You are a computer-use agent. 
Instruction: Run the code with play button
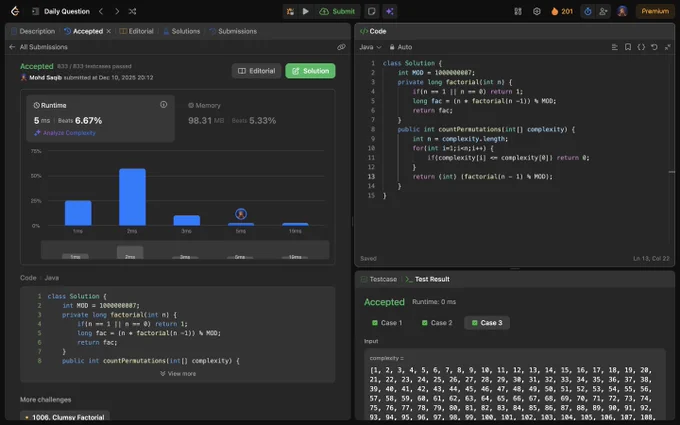pyautogui.click(x=306, y=11)
